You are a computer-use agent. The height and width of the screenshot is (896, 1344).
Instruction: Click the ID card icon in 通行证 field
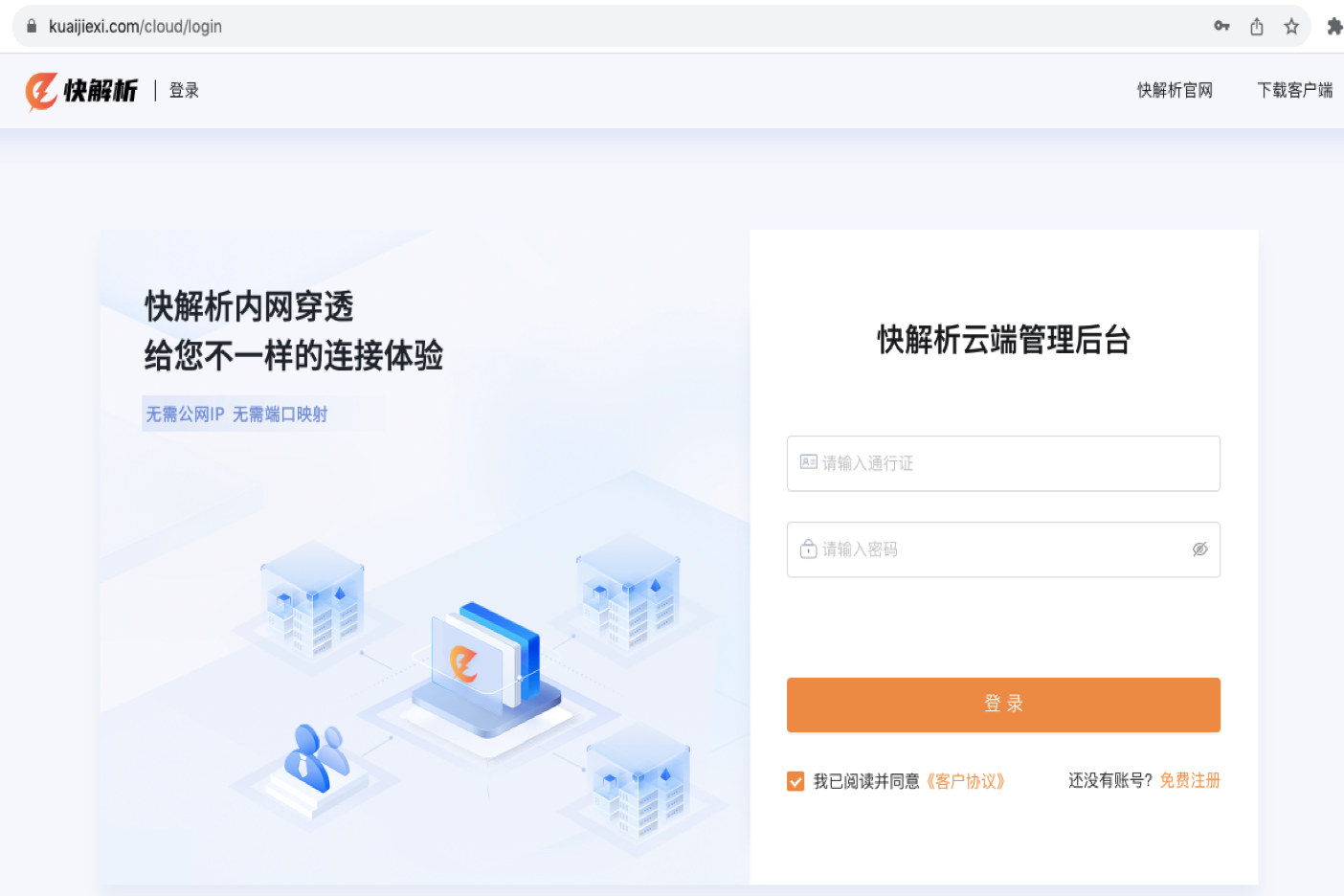pyautogui.click(x=809, y=462)
